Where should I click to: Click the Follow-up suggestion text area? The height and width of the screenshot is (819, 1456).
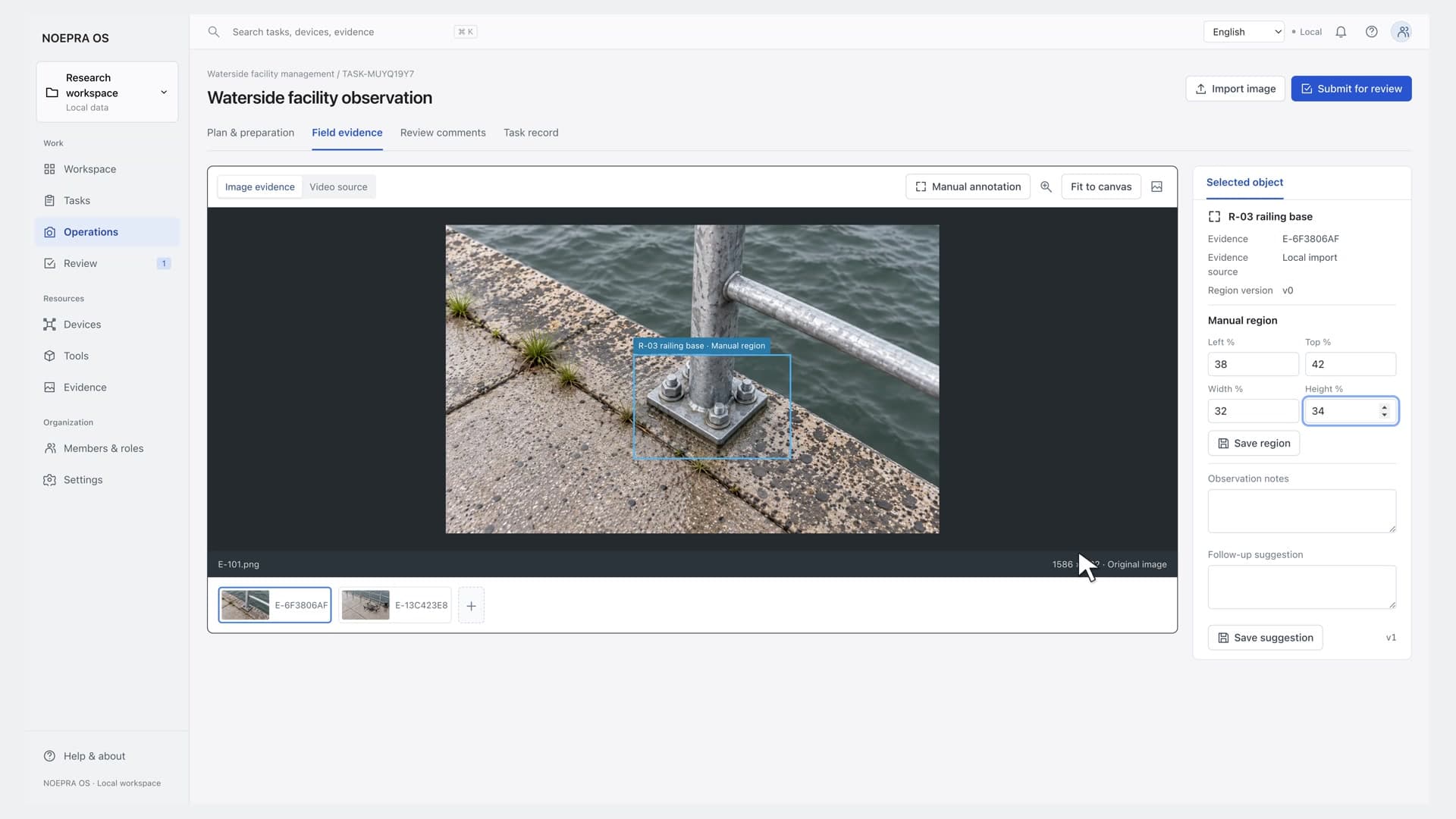[1301, 587]
